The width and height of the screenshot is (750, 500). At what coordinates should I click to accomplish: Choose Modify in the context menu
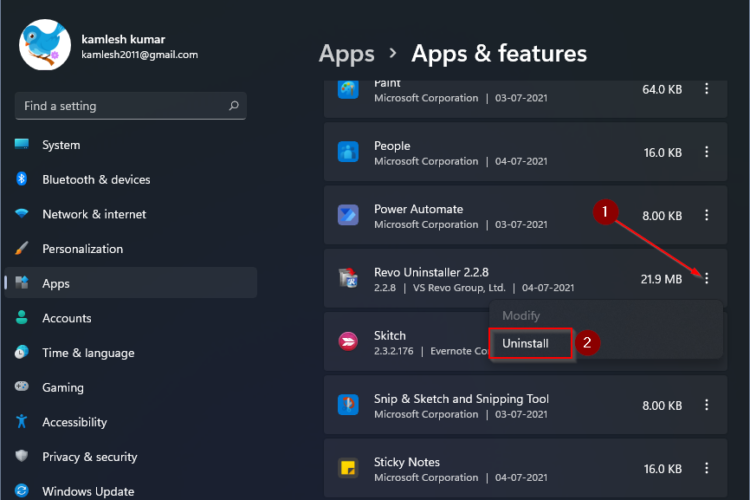[x=520, y=315]
